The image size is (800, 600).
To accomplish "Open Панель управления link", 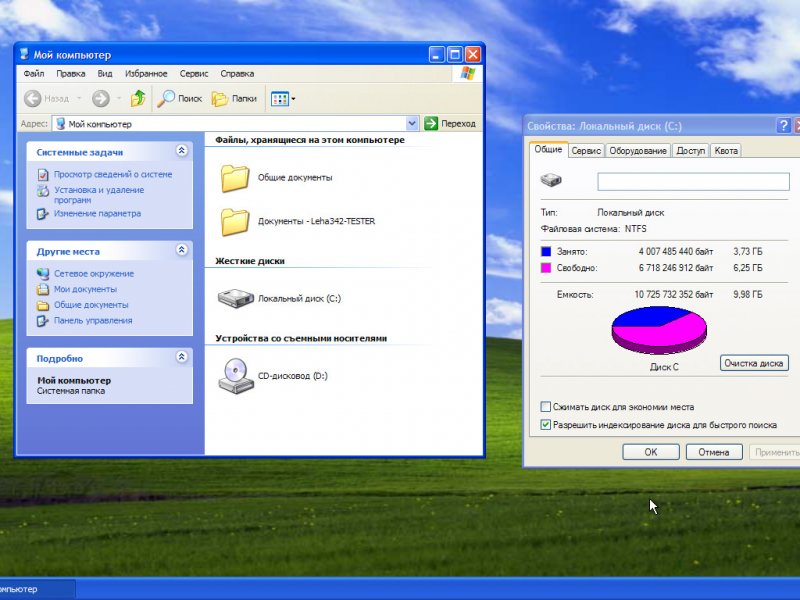I will (x=93, y=320).
